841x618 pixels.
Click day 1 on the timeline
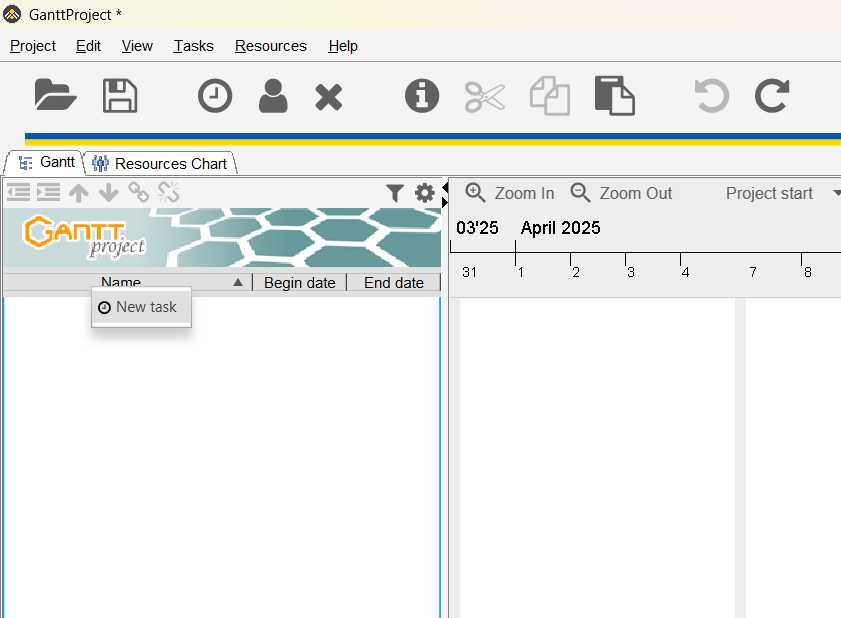(x=520, y=273)
